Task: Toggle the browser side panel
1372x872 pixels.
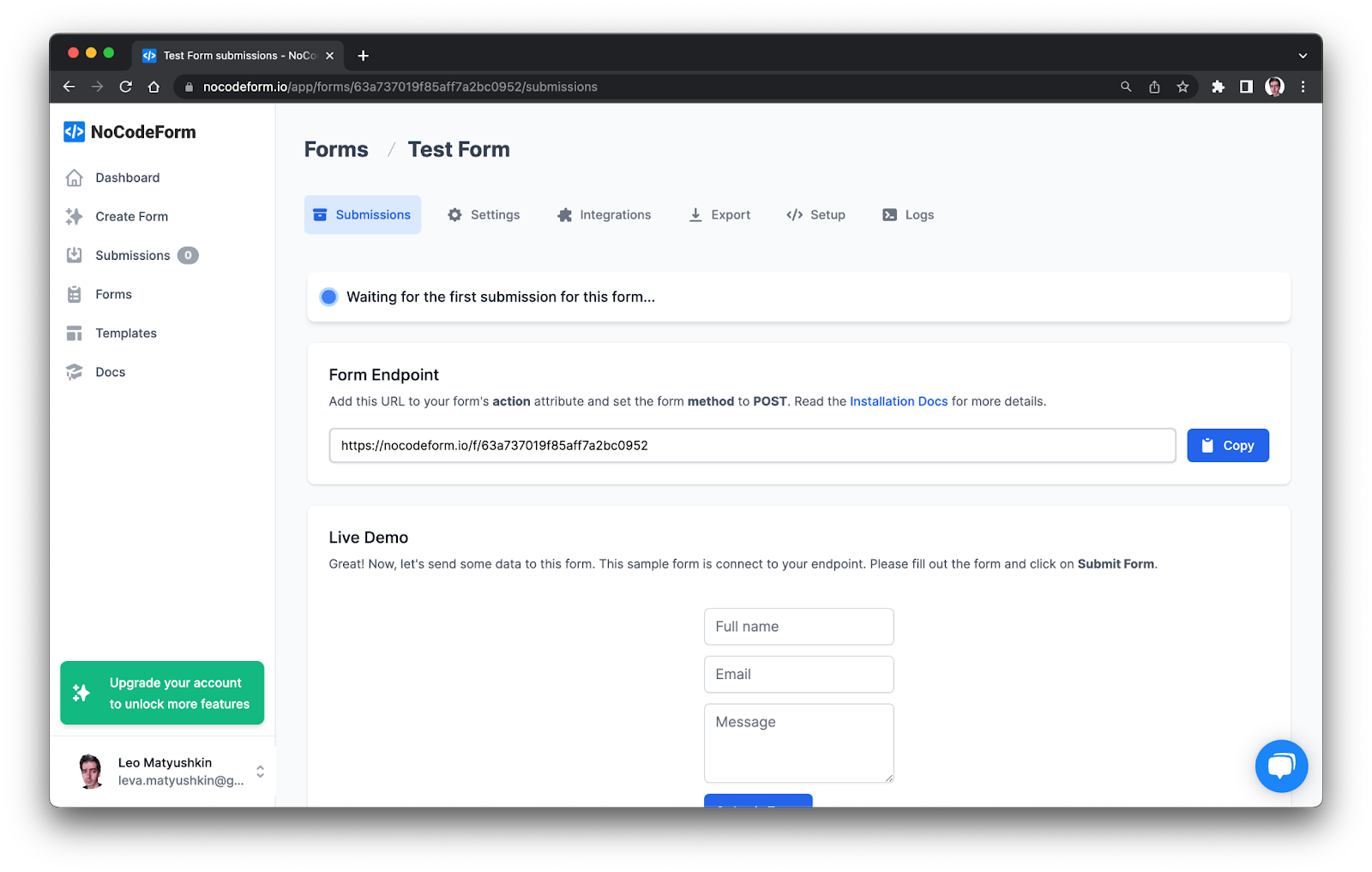Action: pyautogui.click(x=1246, y=87)
